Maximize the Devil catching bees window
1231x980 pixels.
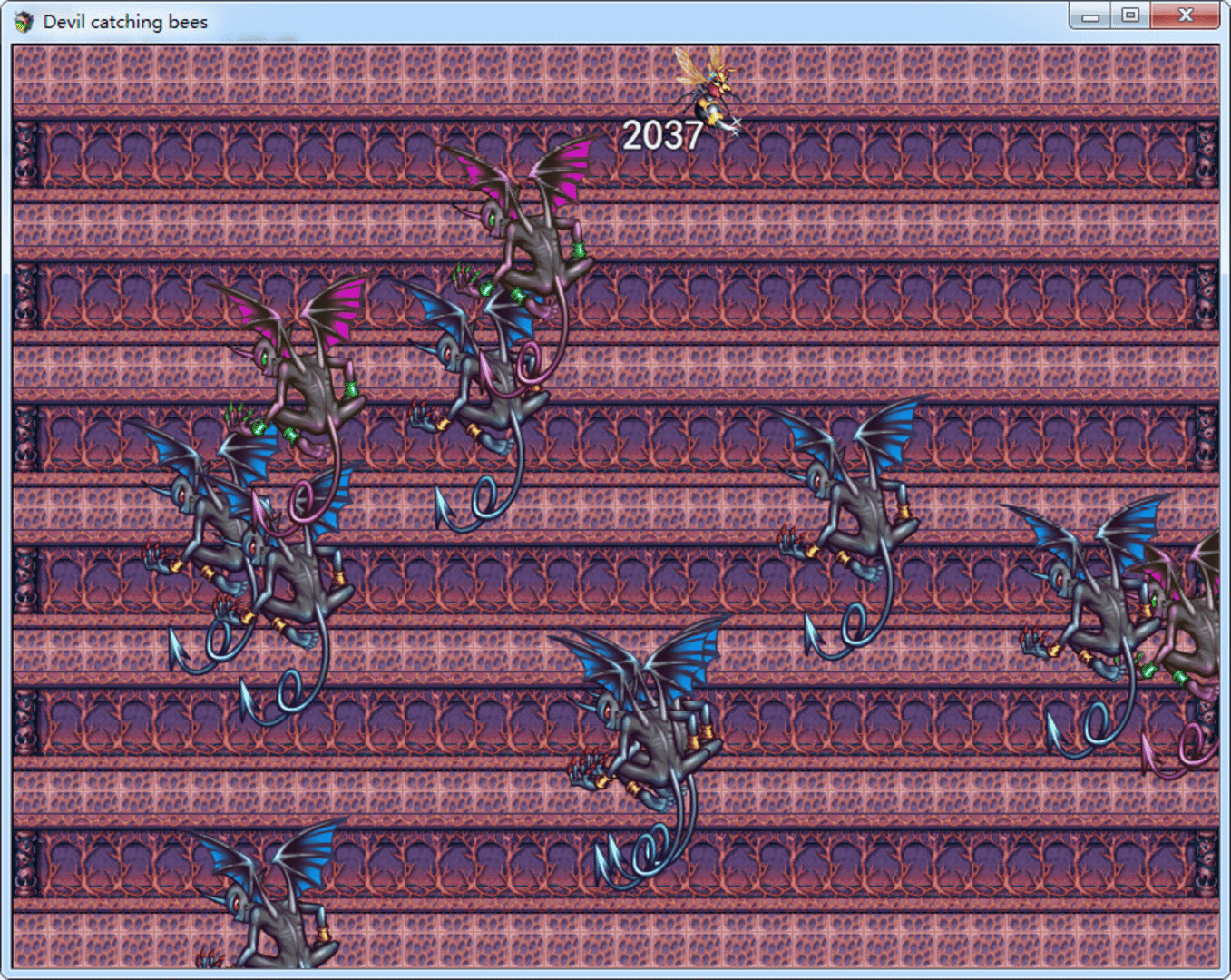(x=1130, y=15)
